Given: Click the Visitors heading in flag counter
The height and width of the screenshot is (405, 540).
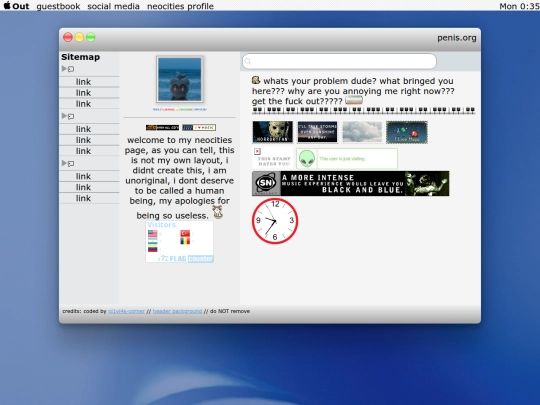Looking at the screenshot, I should coord(162,225).
